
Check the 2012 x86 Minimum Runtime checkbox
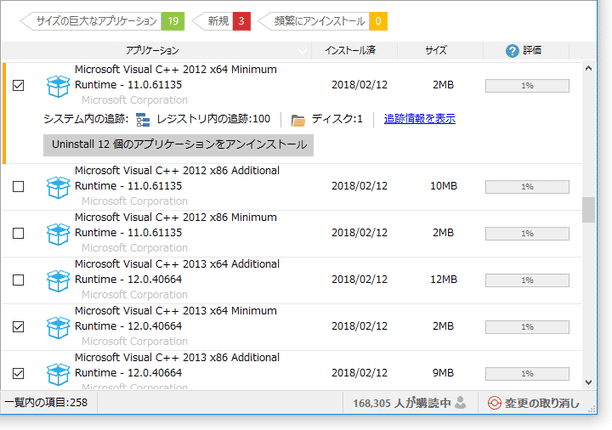pyautogui.click(x=18, y=233)
